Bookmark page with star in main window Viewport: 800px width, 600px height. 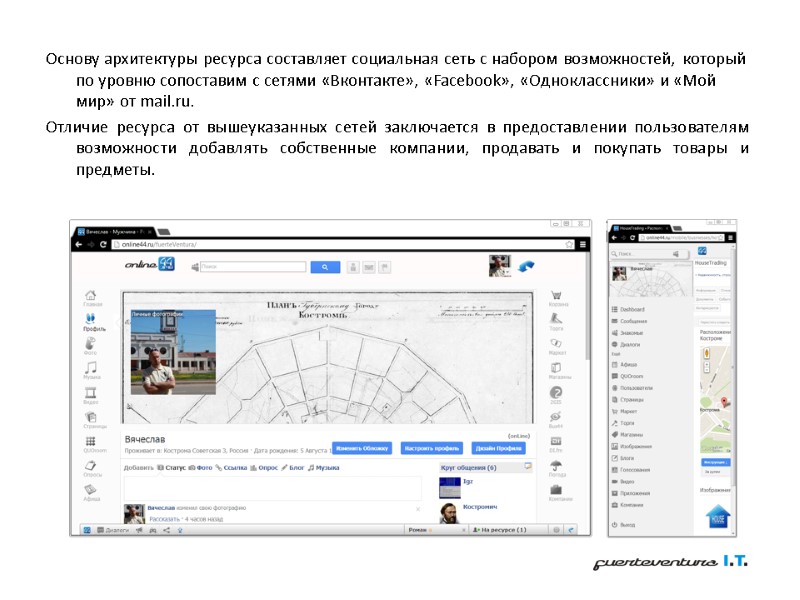[x=569, y=244]
